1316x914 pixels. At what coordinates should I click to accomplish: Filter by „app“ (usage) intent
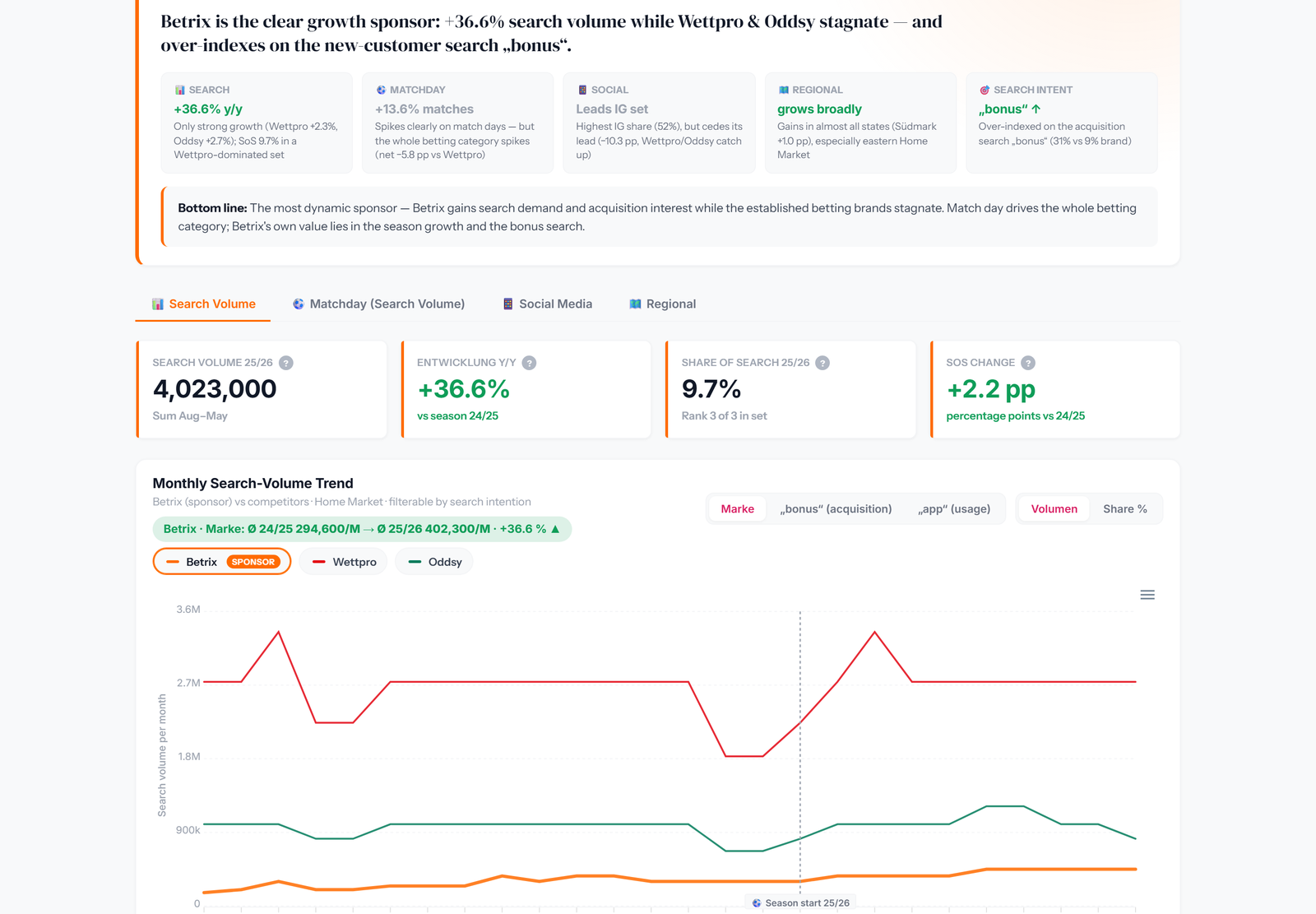click(954, 509)
